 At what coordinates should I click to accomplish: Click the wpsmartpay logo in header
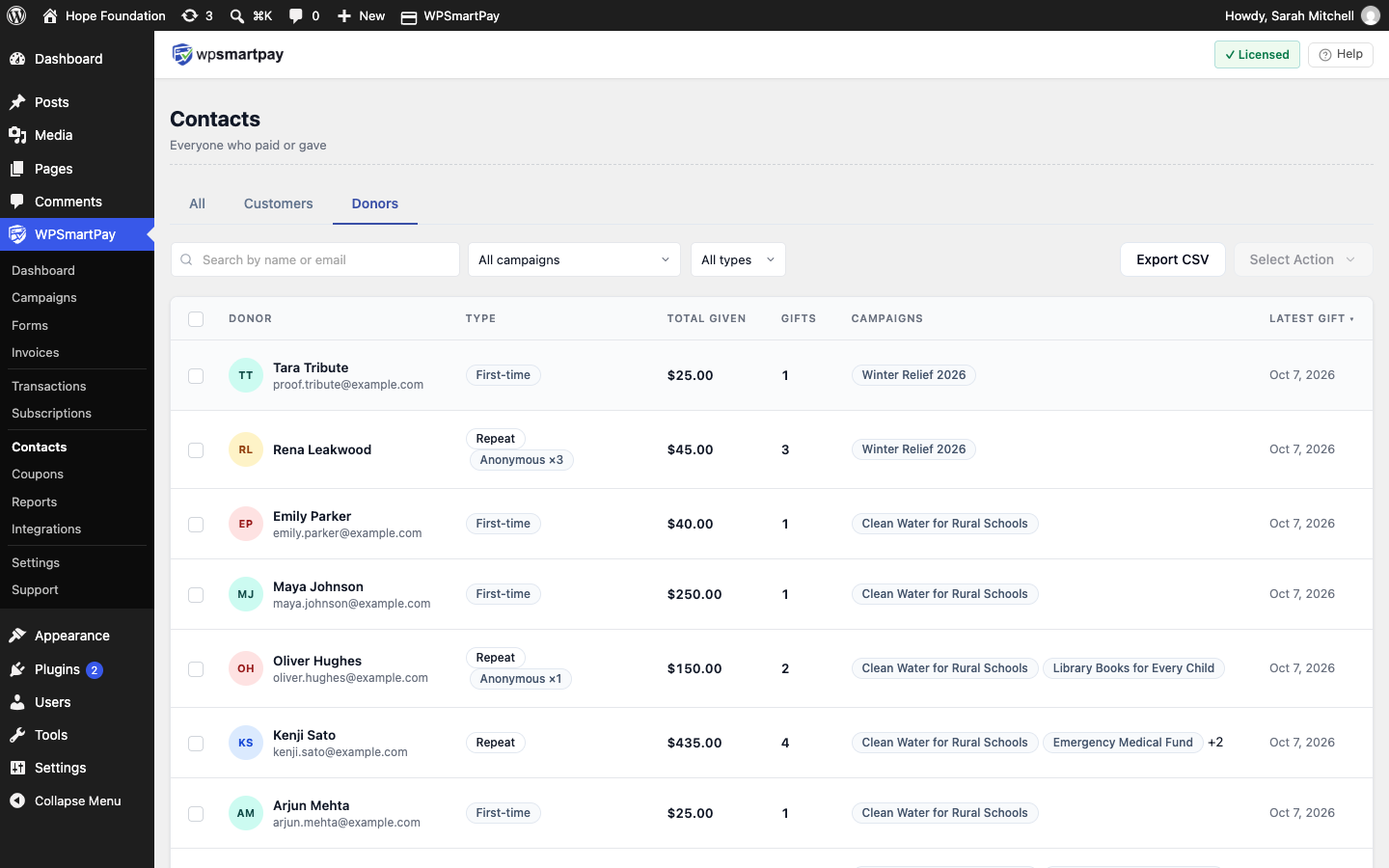click(x=228, y=54)
